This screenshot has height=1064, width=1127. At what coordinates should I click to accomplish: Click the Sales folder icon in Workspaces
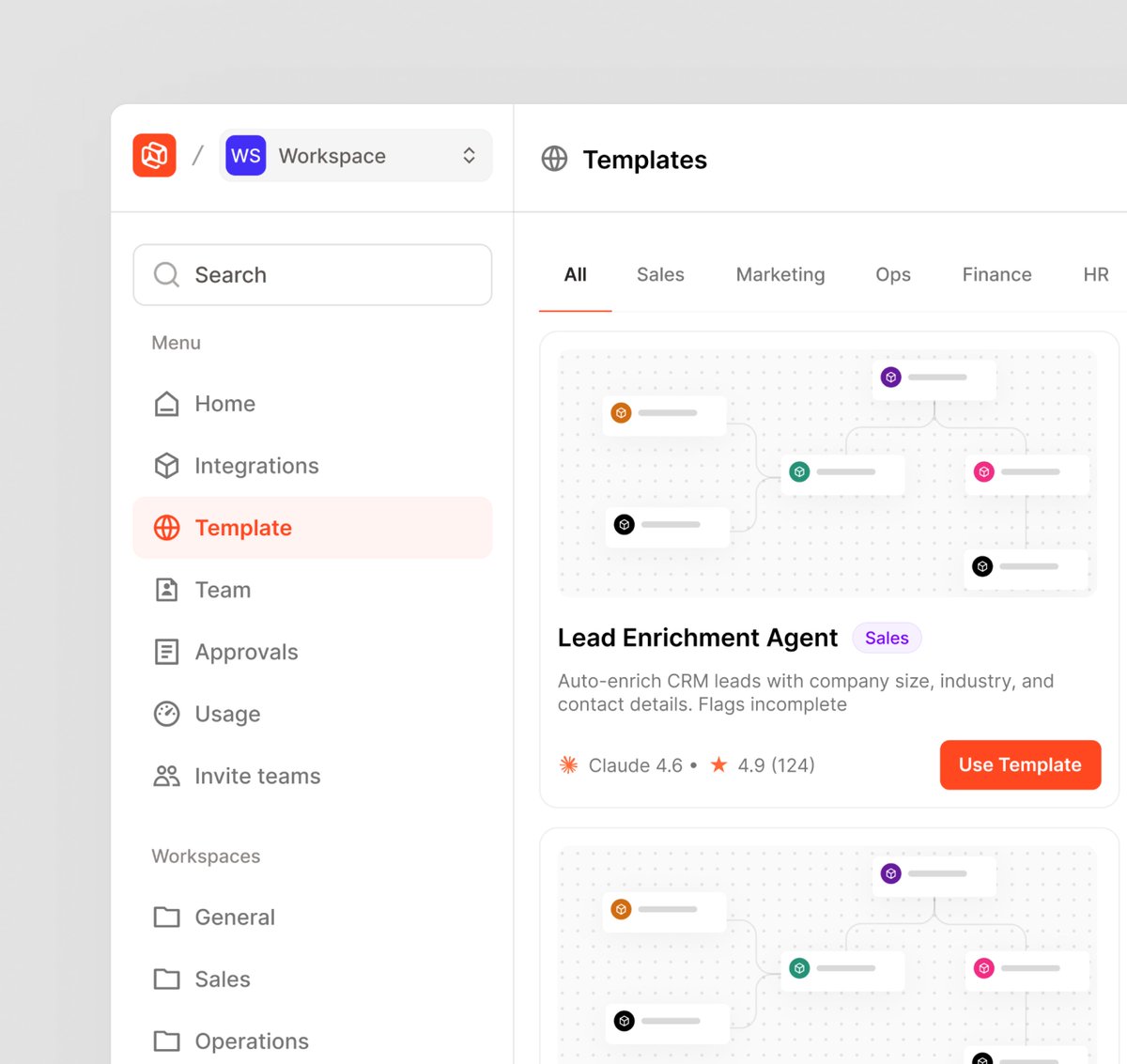pos(166,979)
